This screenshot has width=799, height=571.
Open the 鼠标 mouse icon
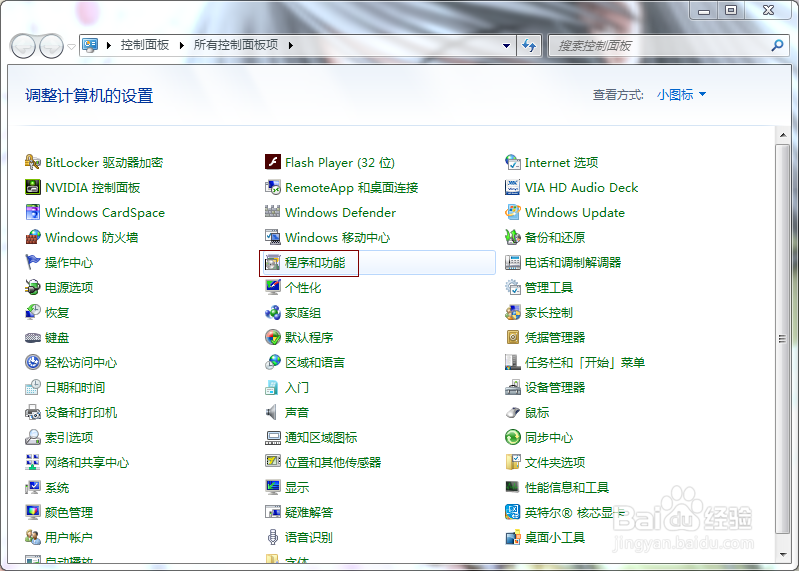pyautogui.click(x=513, y=412)
